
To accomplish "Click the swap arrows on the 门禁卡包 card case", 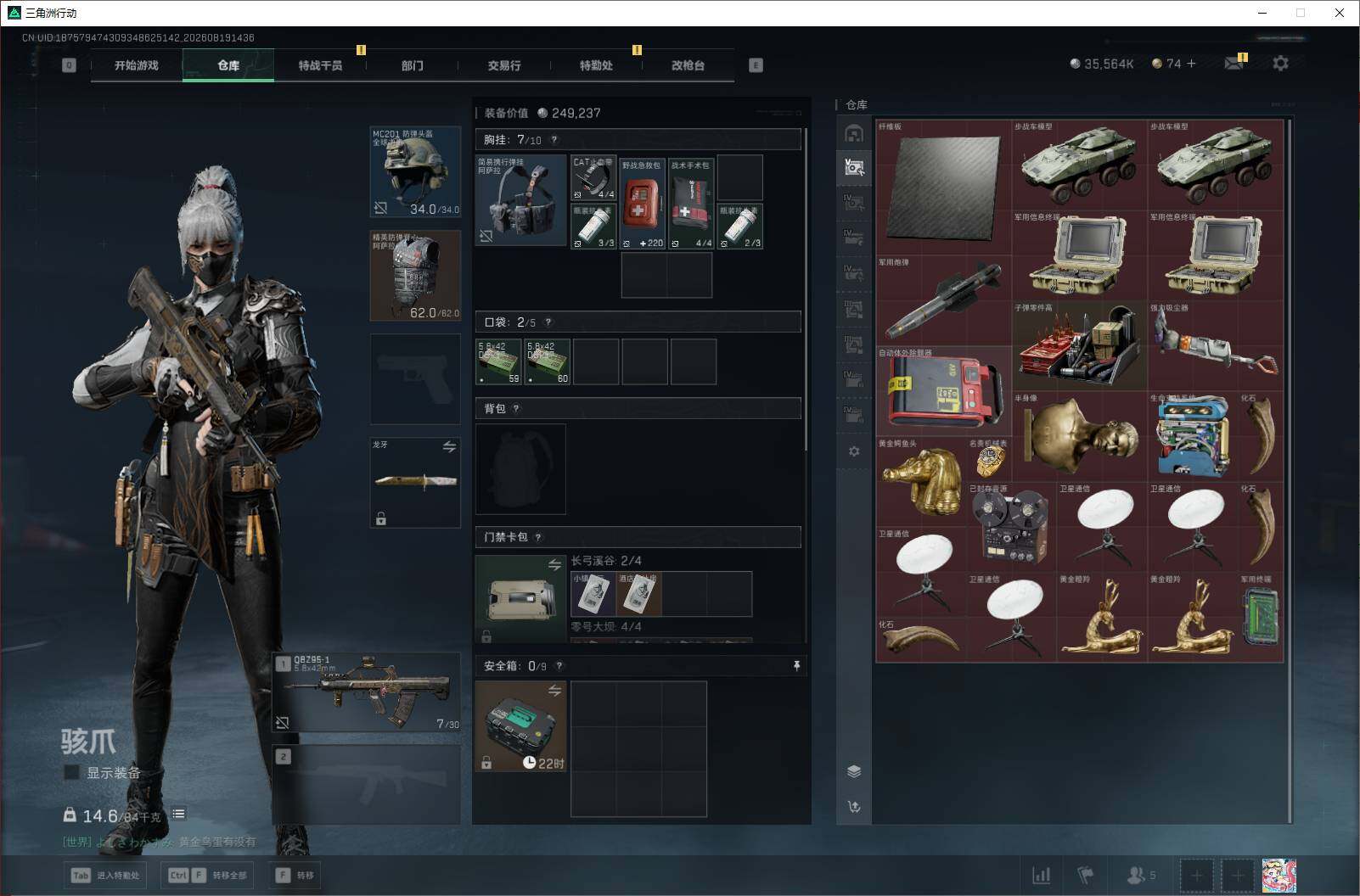I will coord(554,564).
